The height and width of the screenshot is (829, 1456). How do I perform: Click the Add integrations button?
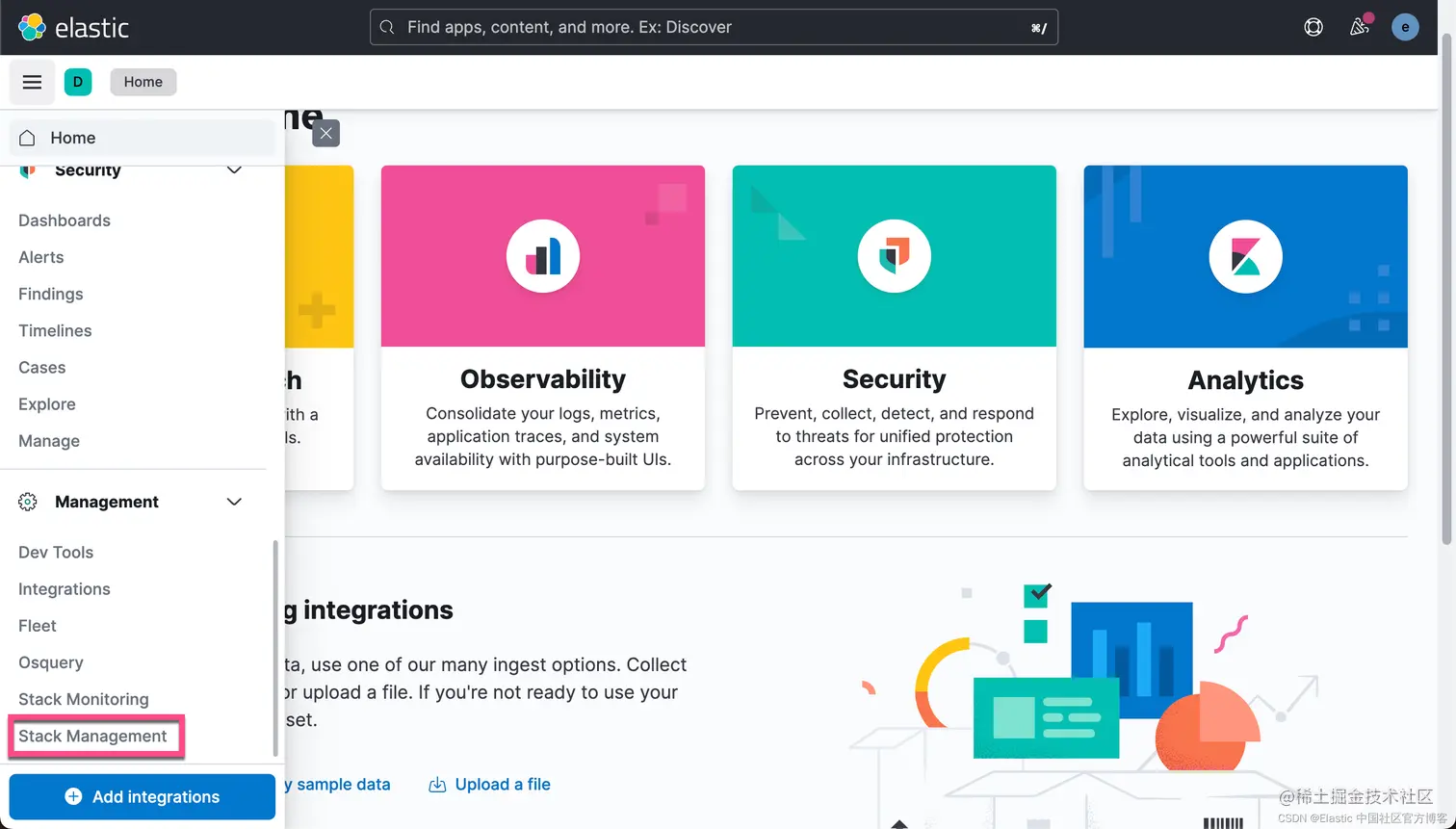(x=143, y=797)
